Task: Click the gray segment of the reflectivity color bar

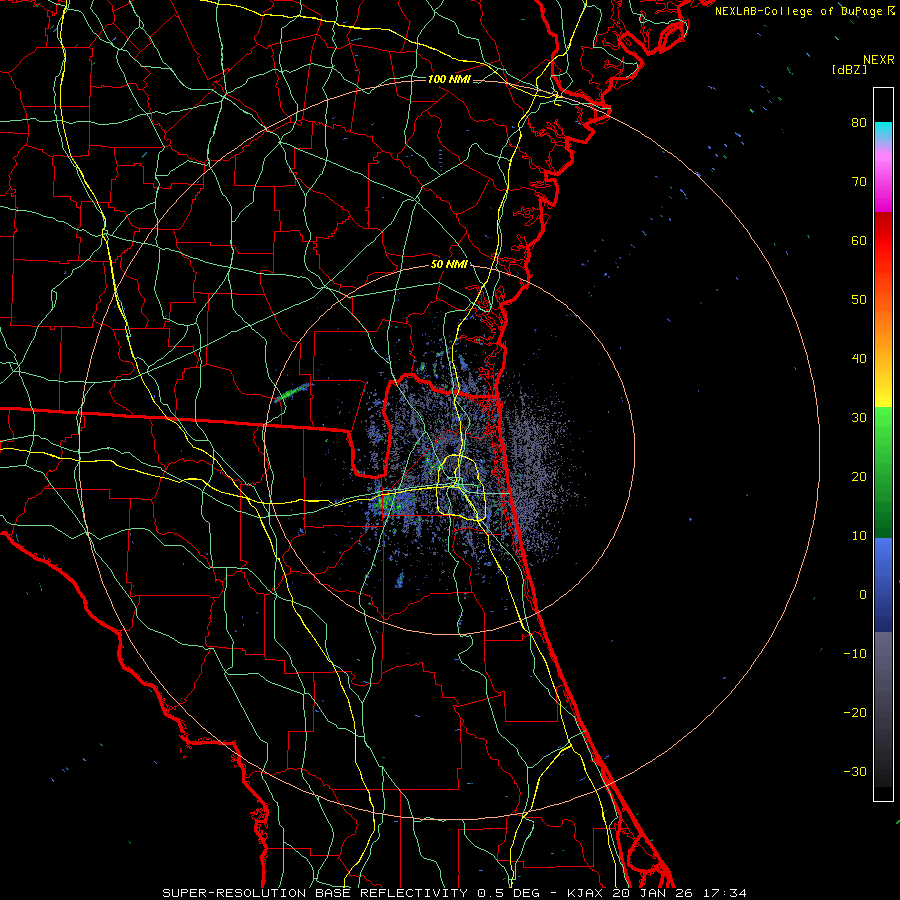Action: pos(883,672)
